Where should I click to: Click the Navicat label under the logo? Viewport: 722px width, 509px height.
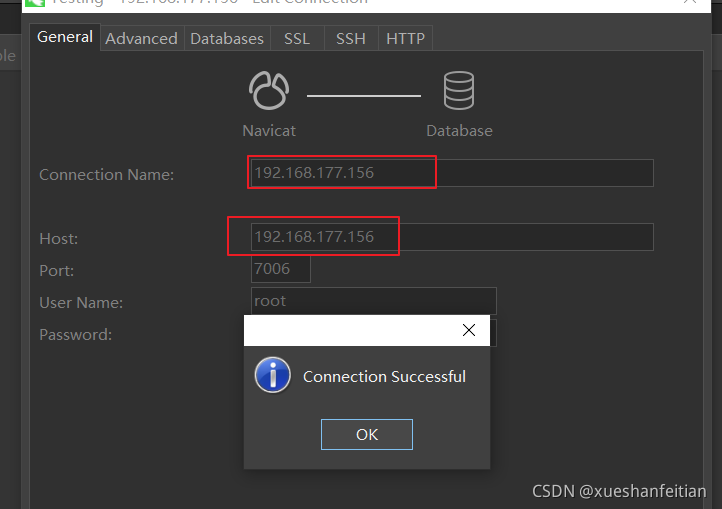click(269, 131)
